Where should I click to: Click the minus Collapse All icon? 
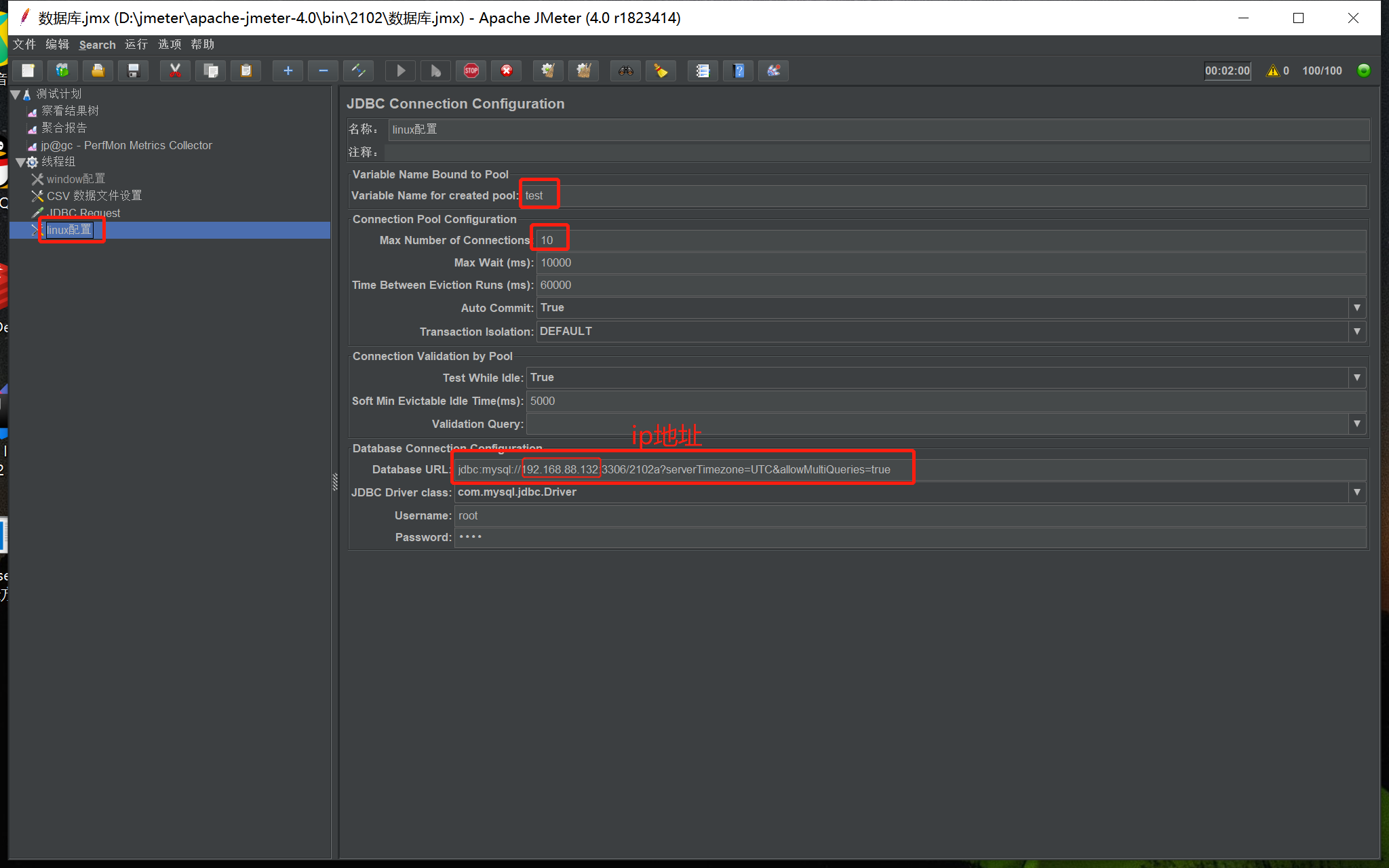pos(323,71)
